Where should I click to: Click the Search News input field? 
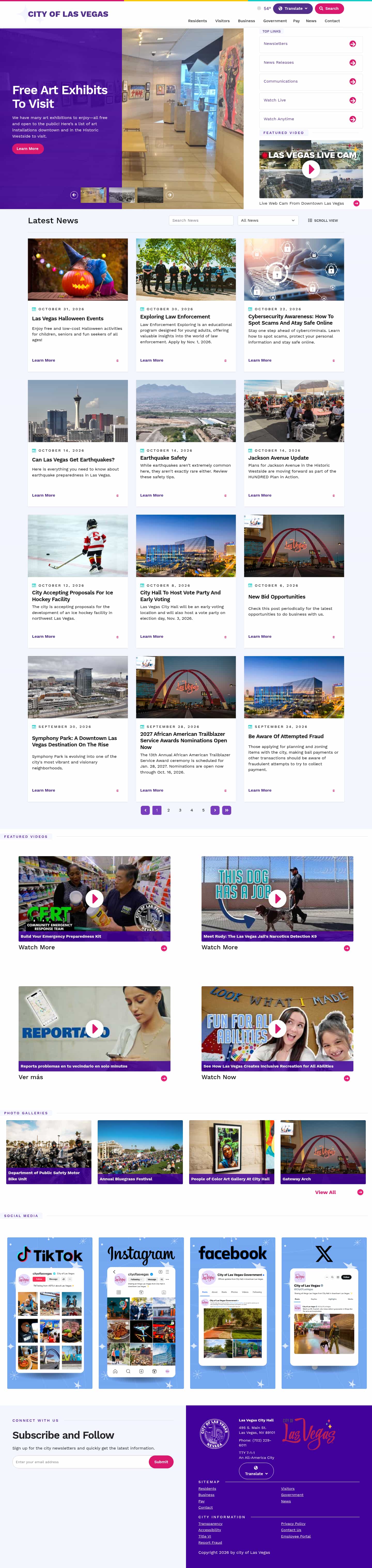point(201,220)
